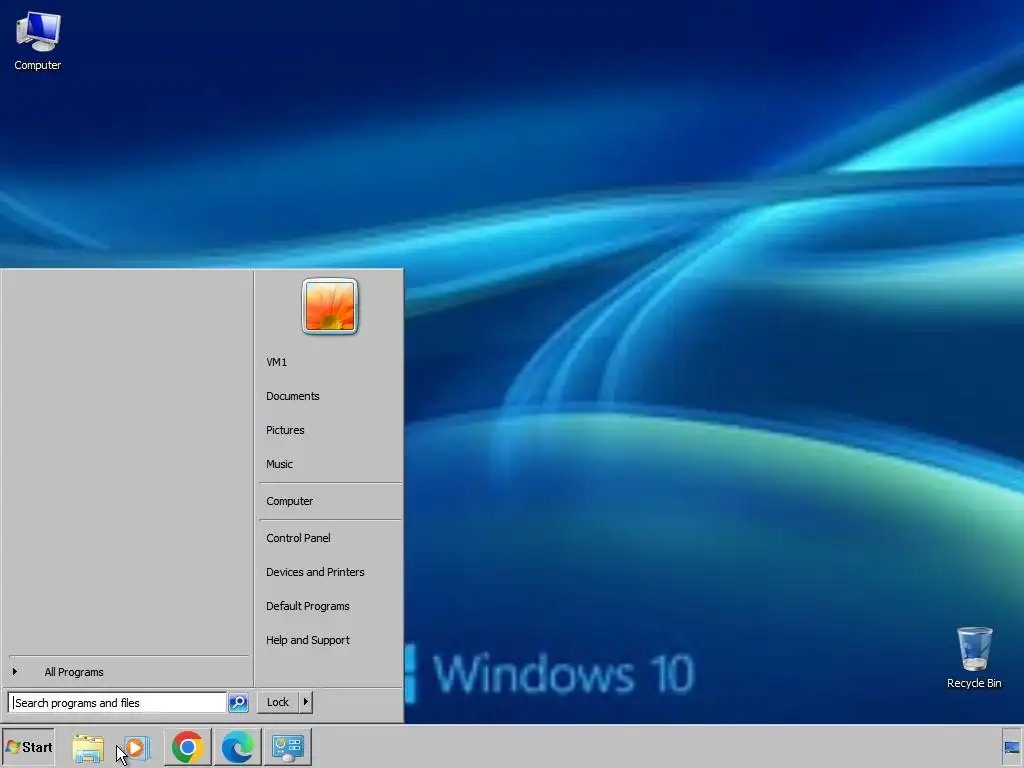This screenshot has width=1024, height=768.
Task: Open Default Programs
Action: pyautogui.click(x=329, y=606)
